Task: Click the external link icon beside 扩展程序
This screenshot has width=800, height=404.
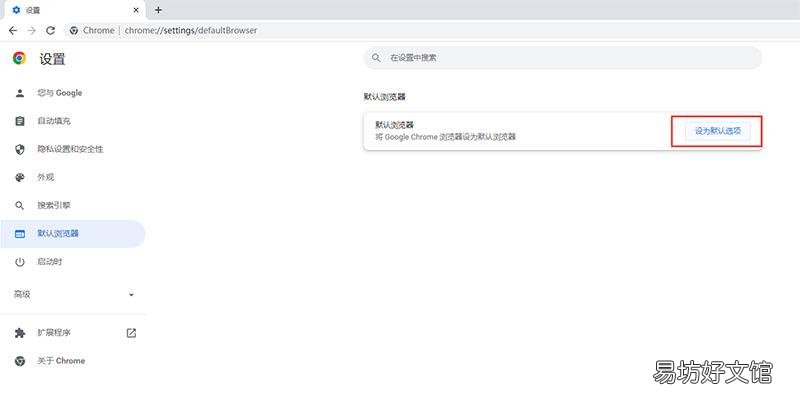Action: tap(131, 333)
